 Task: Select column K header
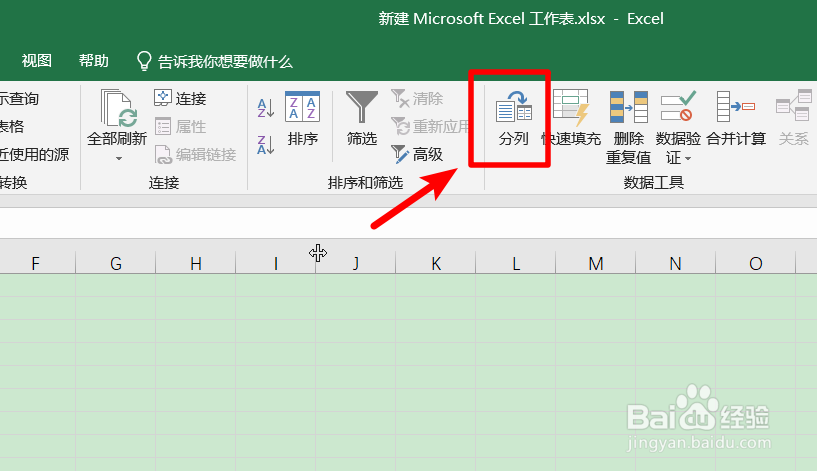436,263
